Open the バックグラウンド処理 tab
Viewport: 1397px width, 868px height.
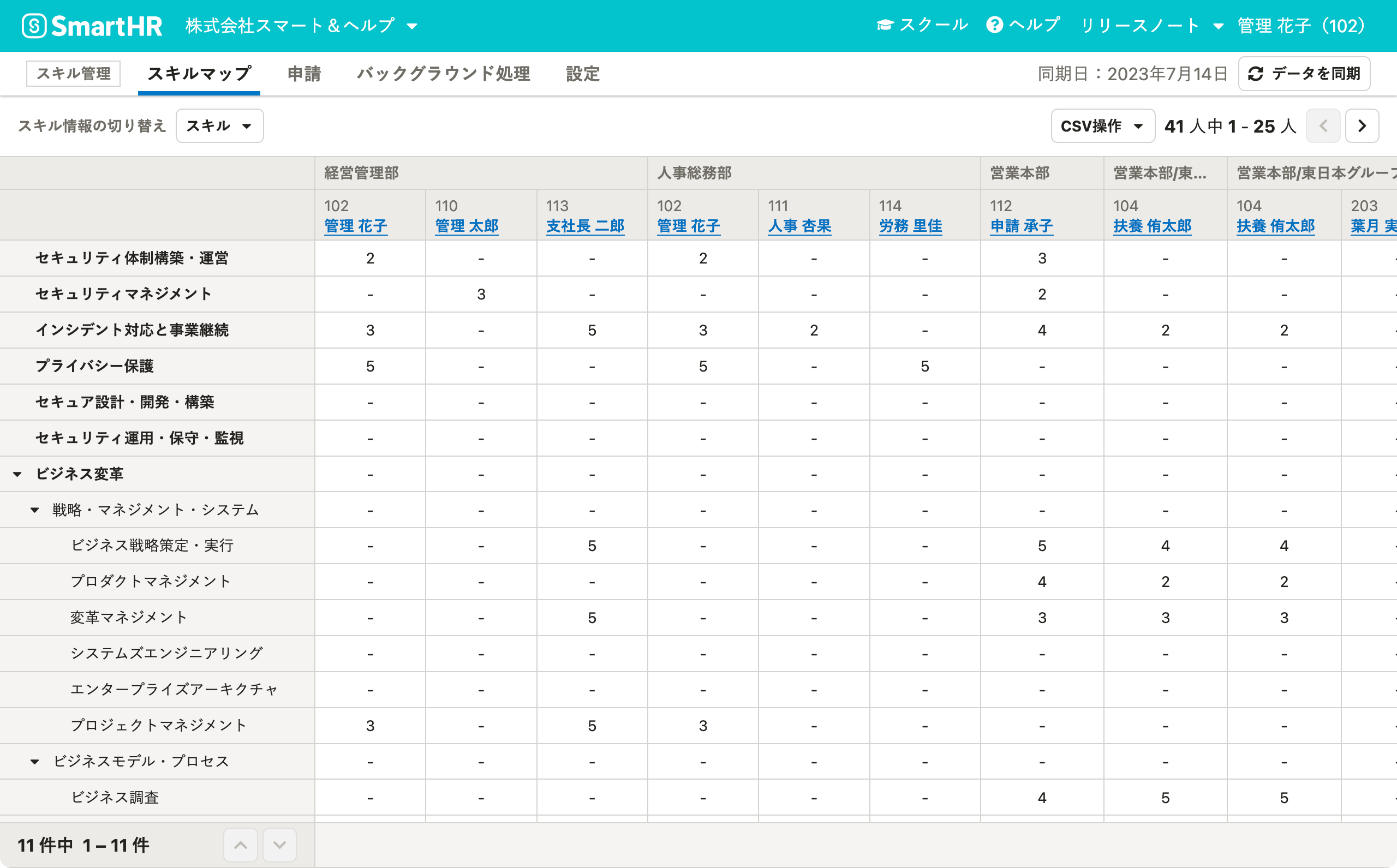pyautogui.click(x=443, y=74)
